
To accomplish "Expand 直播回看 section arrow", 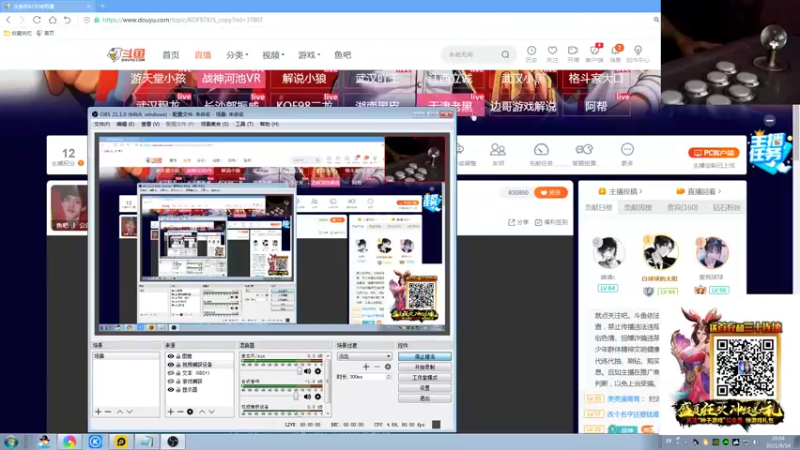I will 719,191.
